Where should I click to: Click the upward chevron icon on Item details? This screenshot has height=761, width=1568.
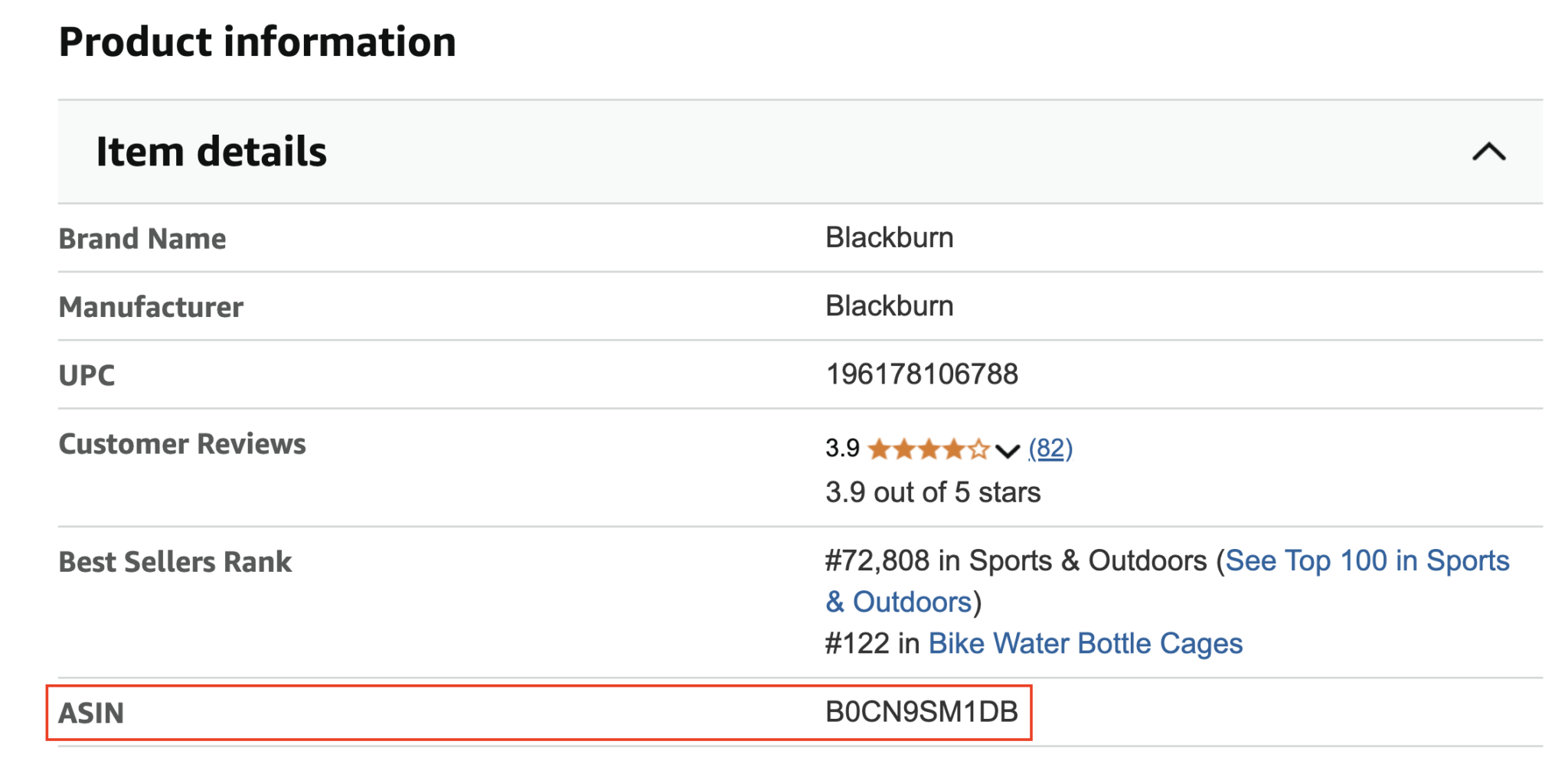coord(1488,152)
